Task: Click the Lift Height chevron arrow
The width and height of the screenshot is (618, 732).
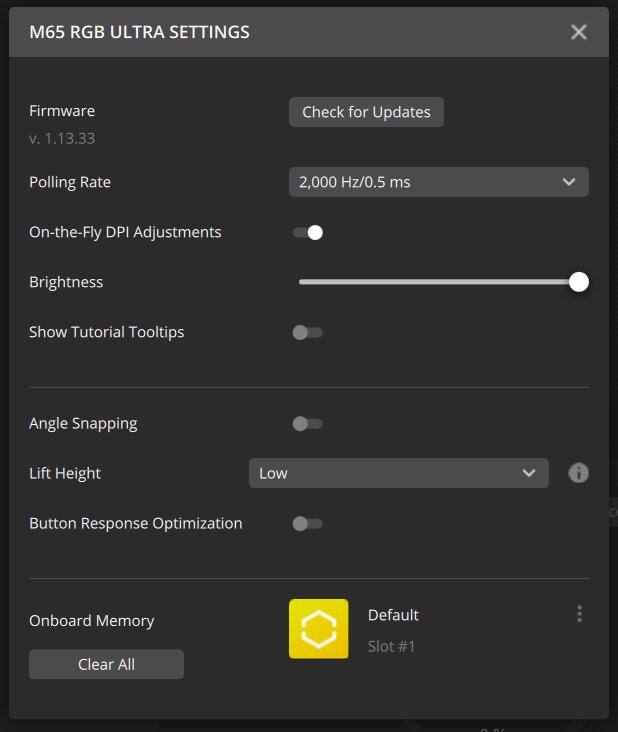Action: pos(529,473)
